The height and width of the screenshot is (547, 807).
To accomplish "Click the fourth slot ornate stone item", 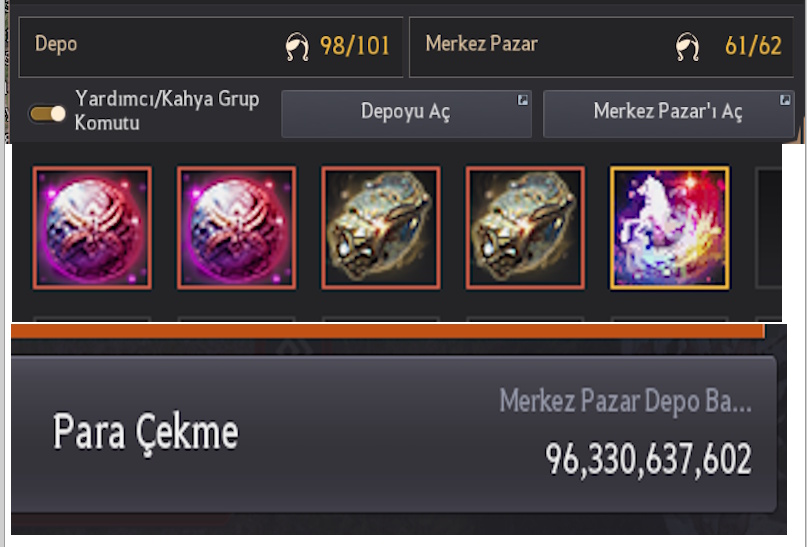I will click(525, 227).
